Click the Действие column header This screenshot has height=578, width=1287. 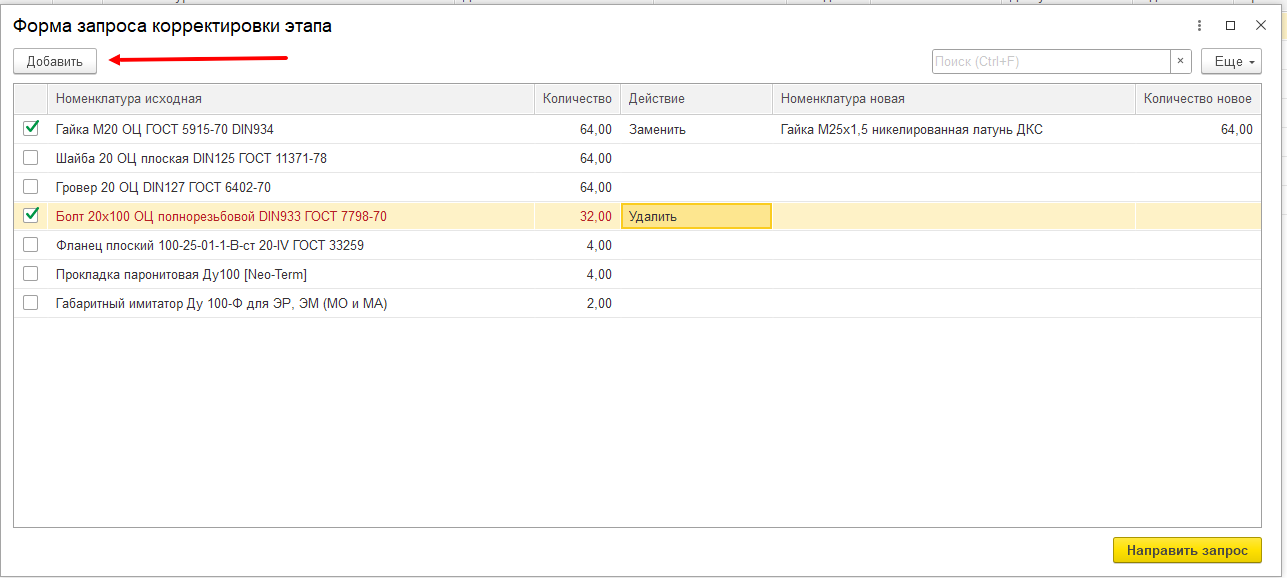coord(696,99)
